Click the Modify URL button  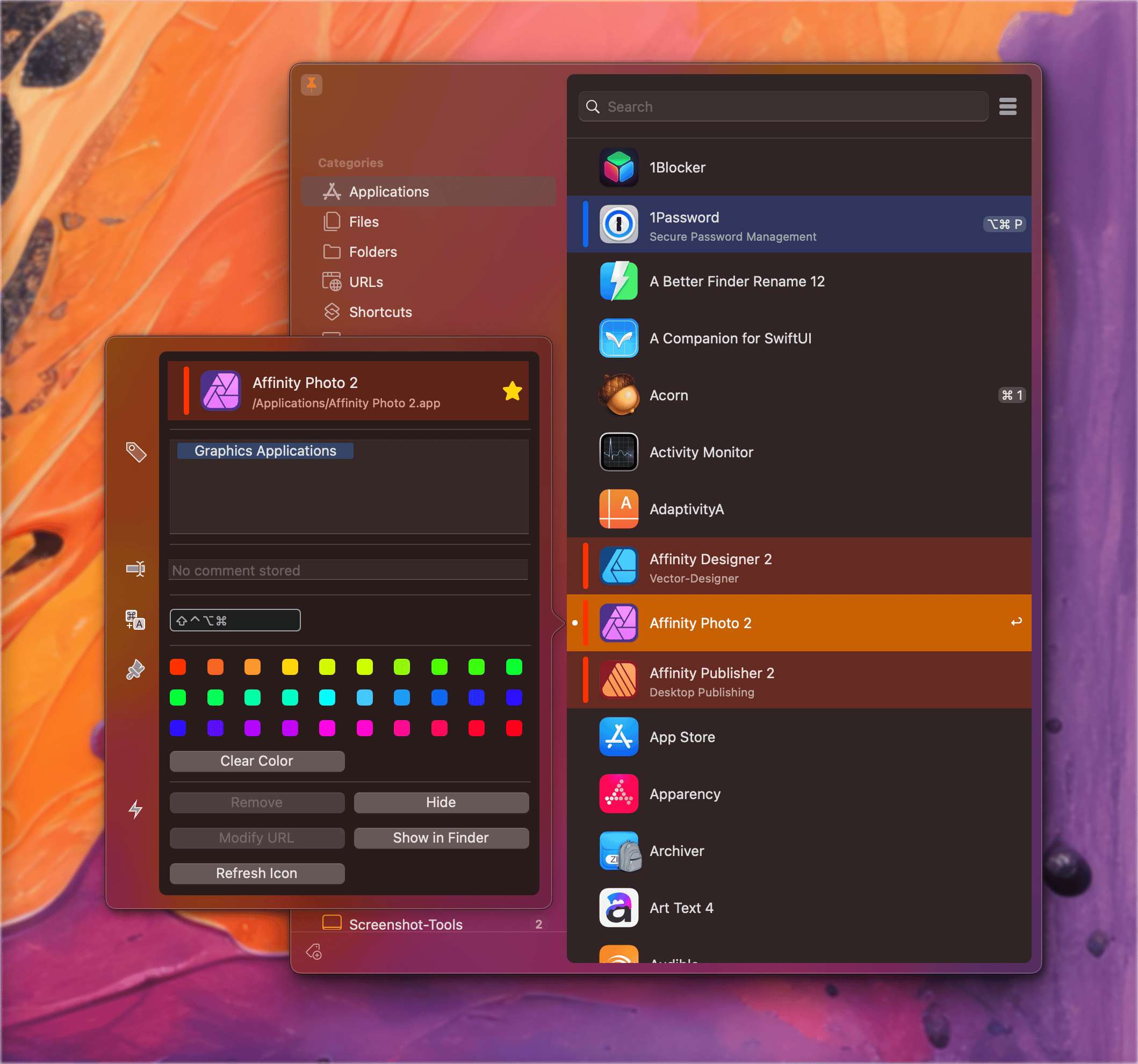257,838
